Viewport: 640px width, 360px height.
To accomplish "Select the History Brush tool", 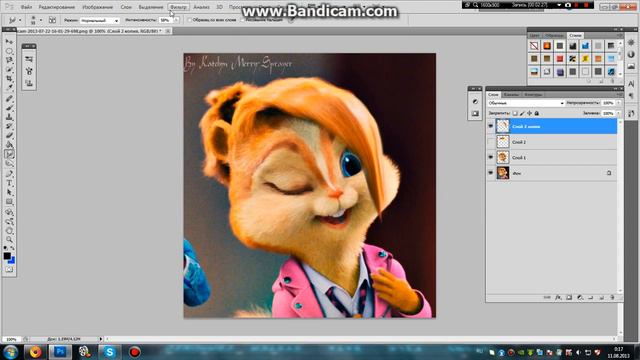I will coord(9,127).
